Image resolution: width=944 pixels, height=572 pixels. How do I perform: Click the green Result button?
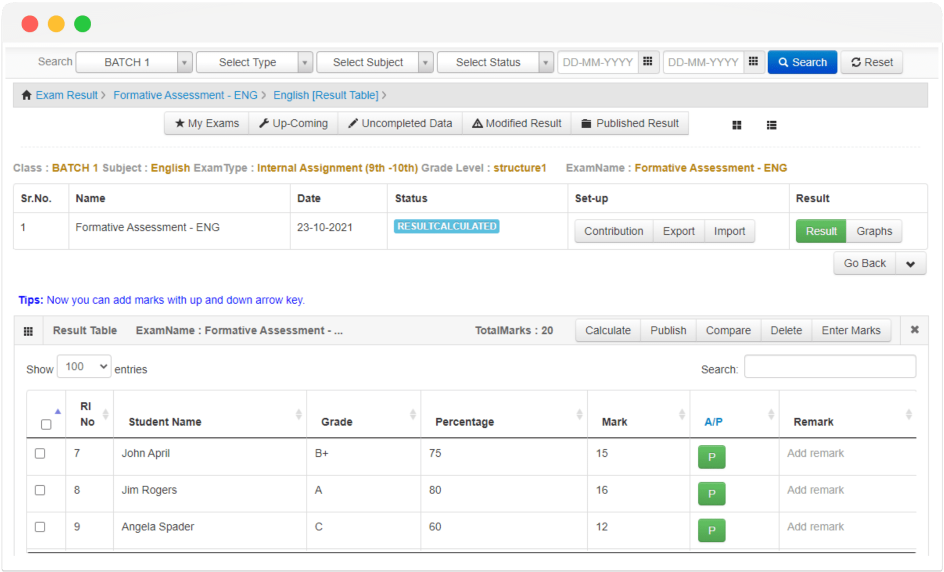(821, 231)
